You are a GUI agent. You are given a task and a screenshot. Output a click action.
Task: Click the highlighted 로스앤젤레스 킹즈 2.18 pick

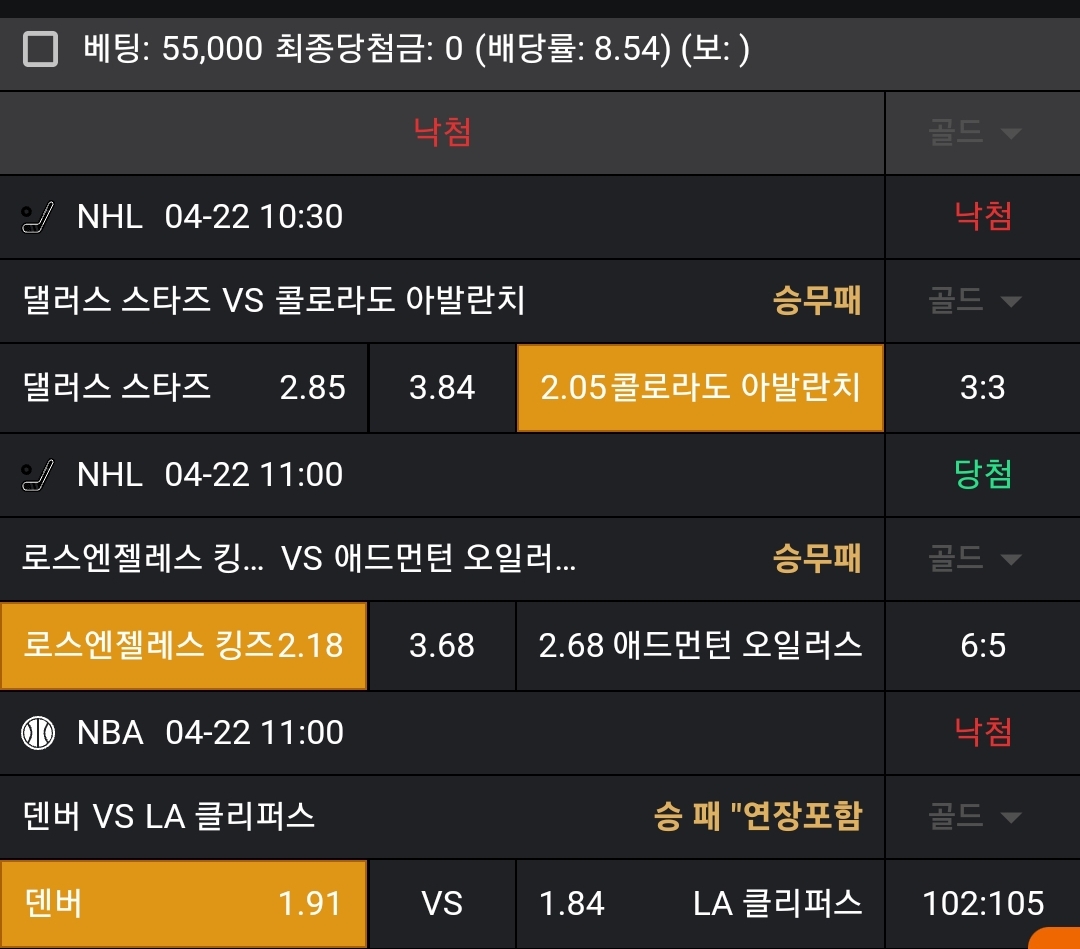184,646
